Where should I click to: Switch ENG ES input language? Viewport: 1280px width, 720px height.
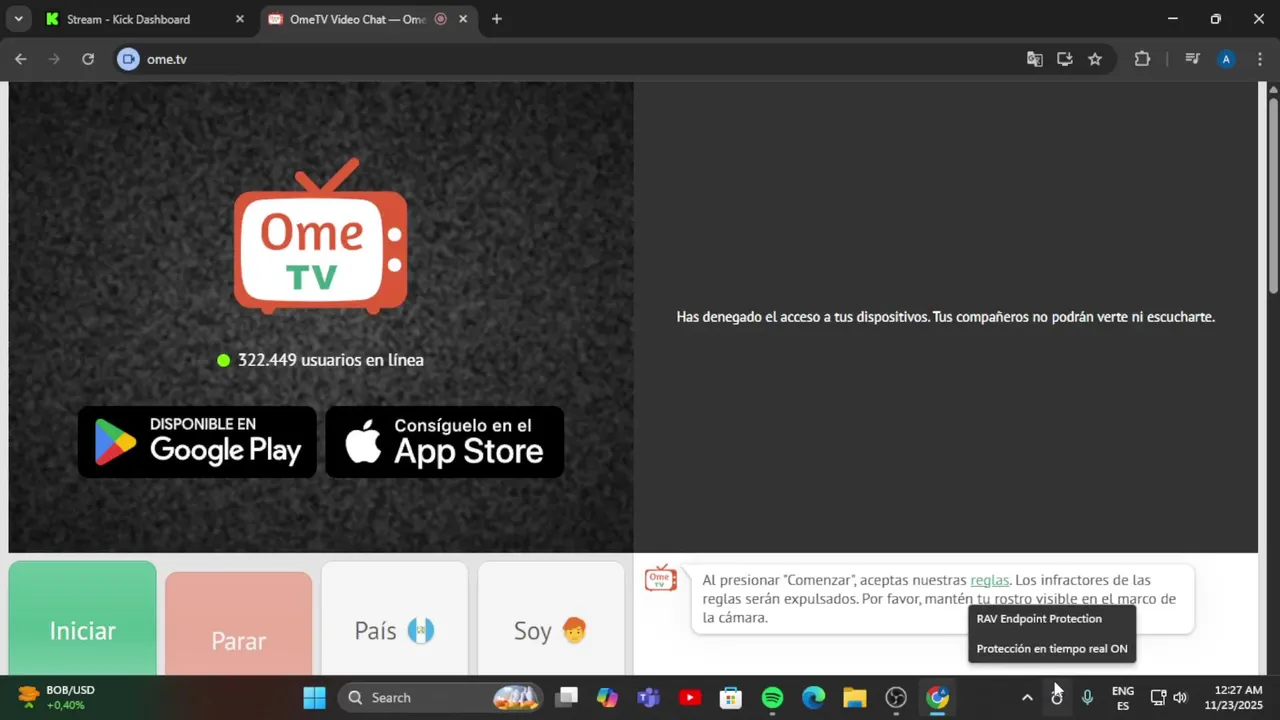(1123, 698)
